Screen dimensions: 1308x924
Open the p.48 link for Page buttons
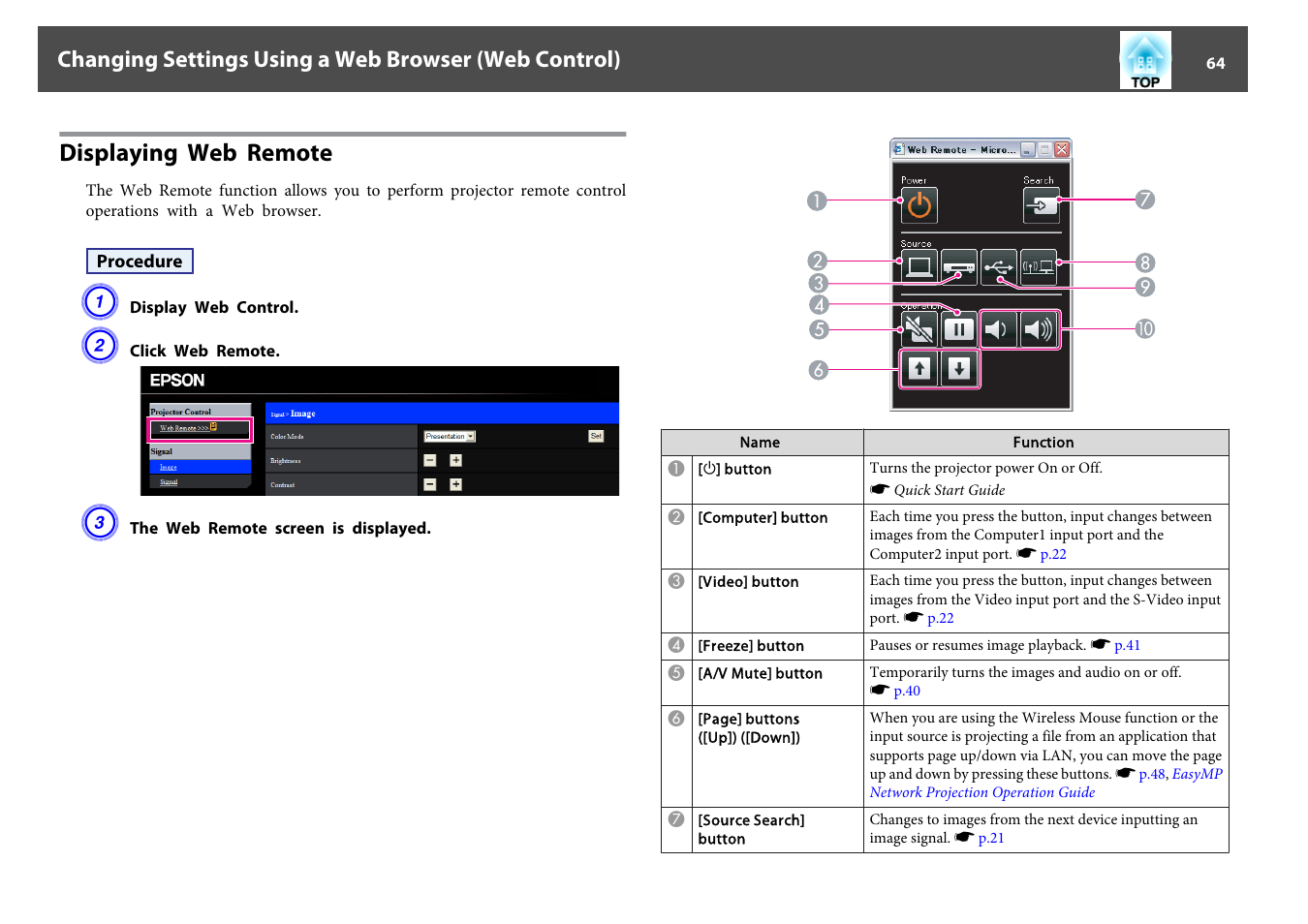pyautogui.click(x=1152, y=774)
